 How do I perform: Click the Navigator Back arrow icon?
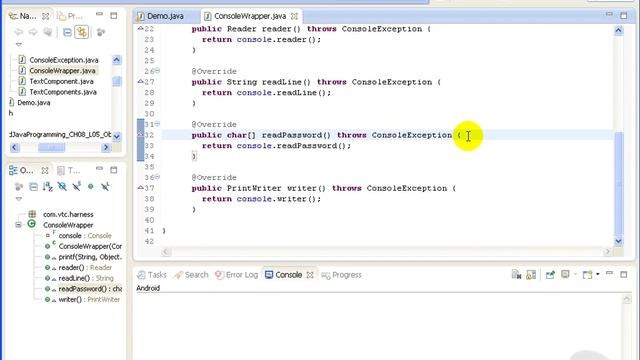tap(19, 32)
